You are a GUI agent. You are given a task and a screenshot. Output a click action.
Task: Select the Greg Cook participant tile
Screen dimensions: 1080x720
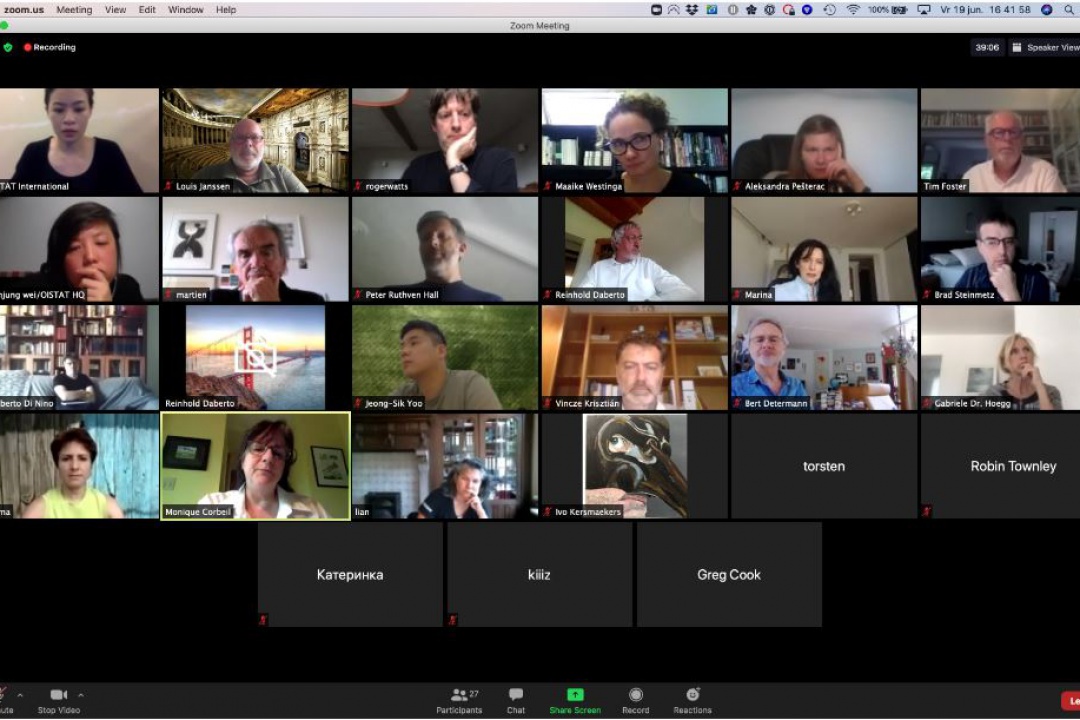point(729,575)
